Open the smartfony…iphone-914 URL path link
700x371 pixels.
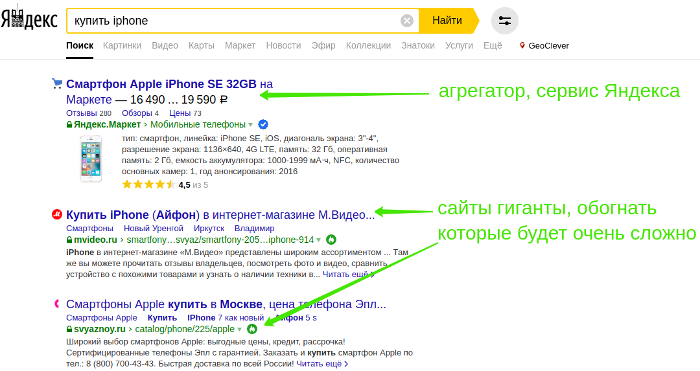[220, 240]
